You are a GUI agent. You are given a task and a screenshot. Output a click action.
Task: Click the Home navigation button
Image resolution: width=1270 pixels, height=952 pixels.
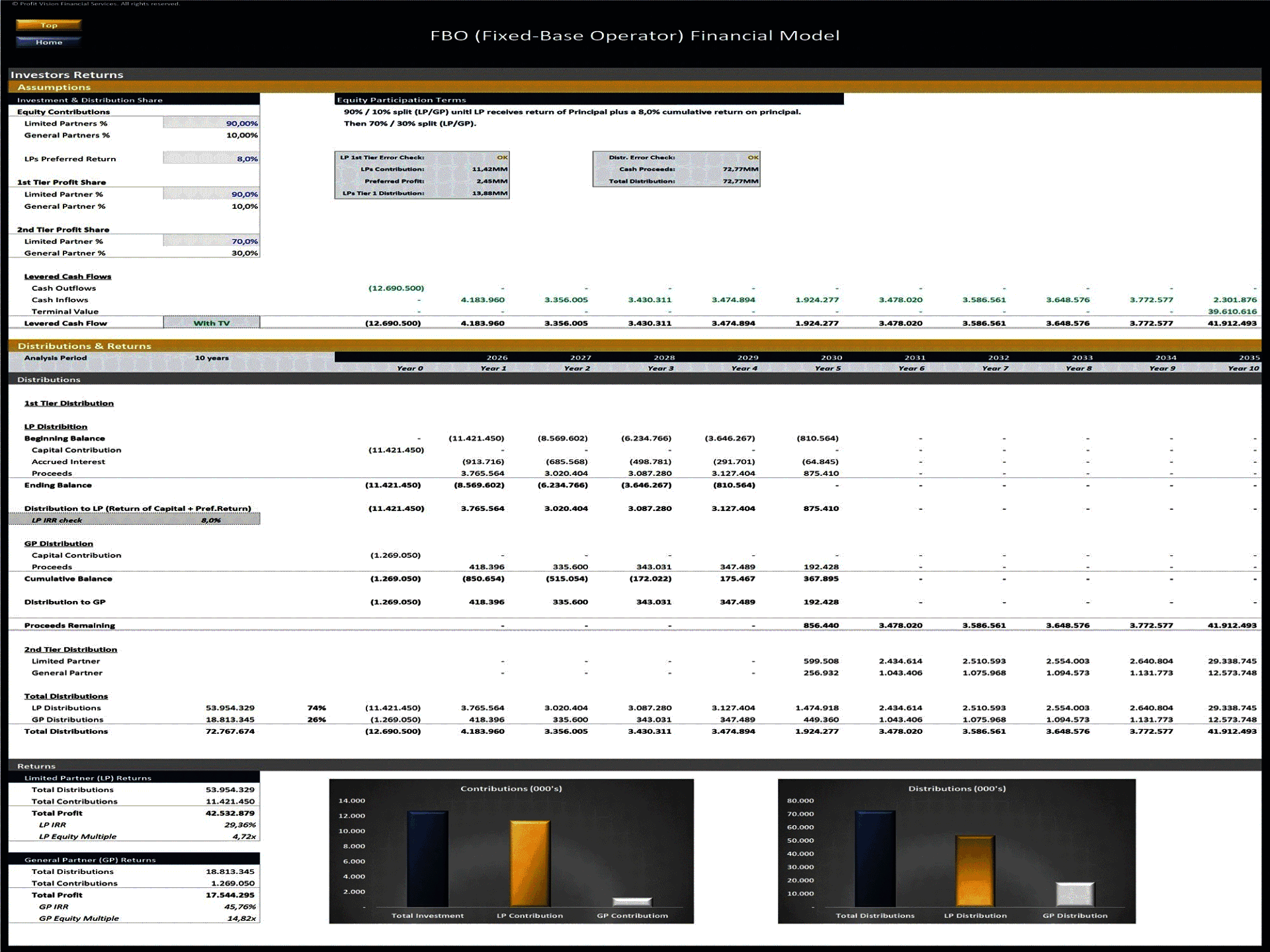click(48, 42)
